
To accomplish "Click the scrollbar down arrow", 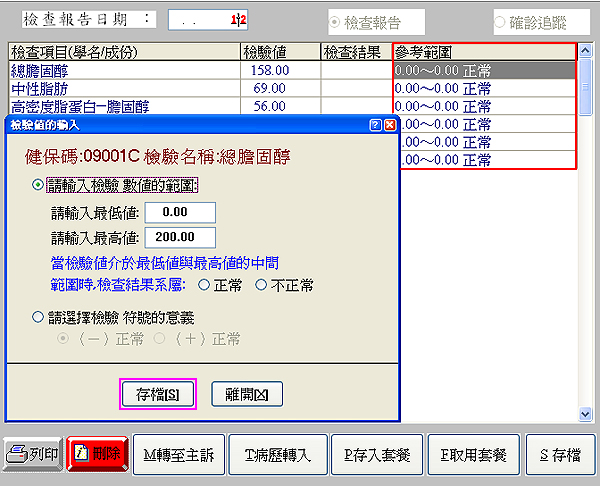I will 587,413.
